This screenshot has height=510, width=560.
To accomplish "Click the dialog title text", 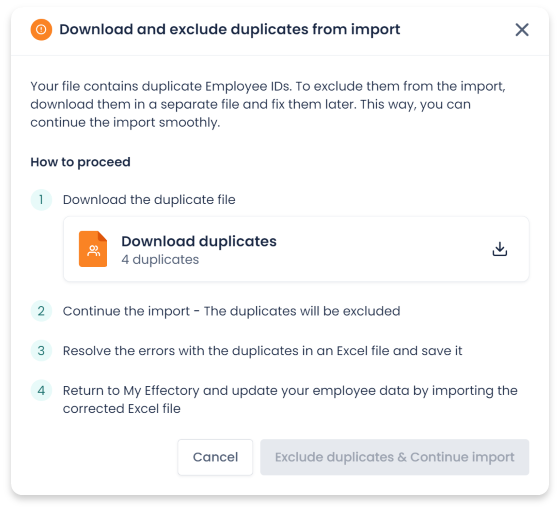I will [230, 30].
